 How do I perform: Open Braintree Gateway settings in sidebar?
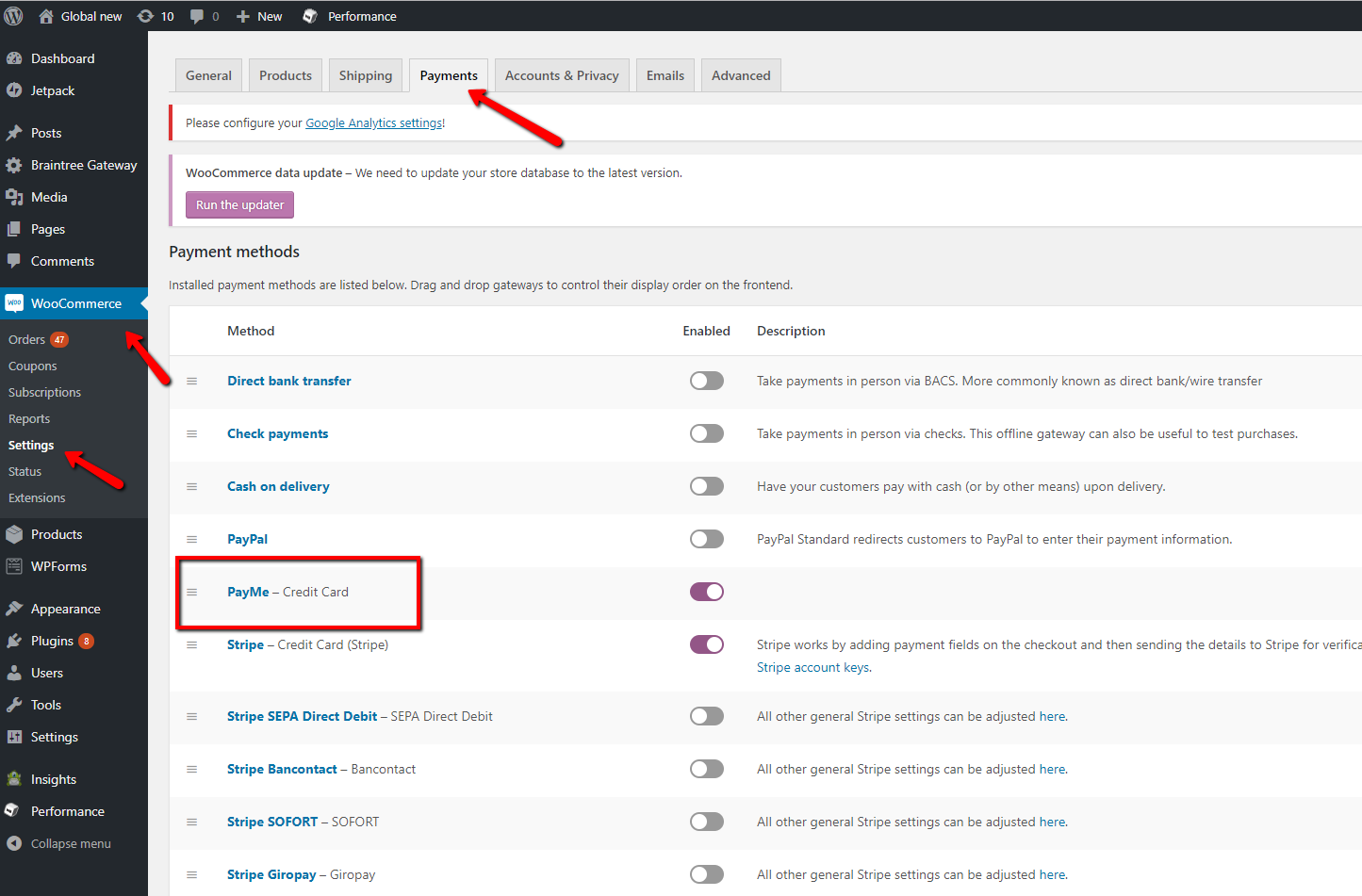(x=83, y=165)
